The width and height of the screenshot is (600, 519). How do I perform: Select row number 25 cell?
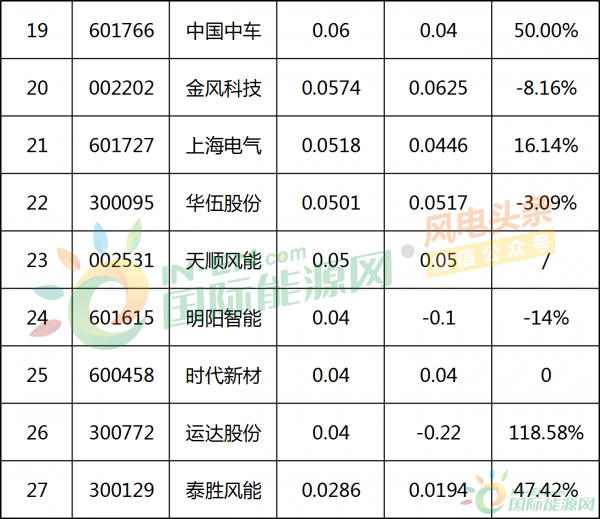click(37, 375)
